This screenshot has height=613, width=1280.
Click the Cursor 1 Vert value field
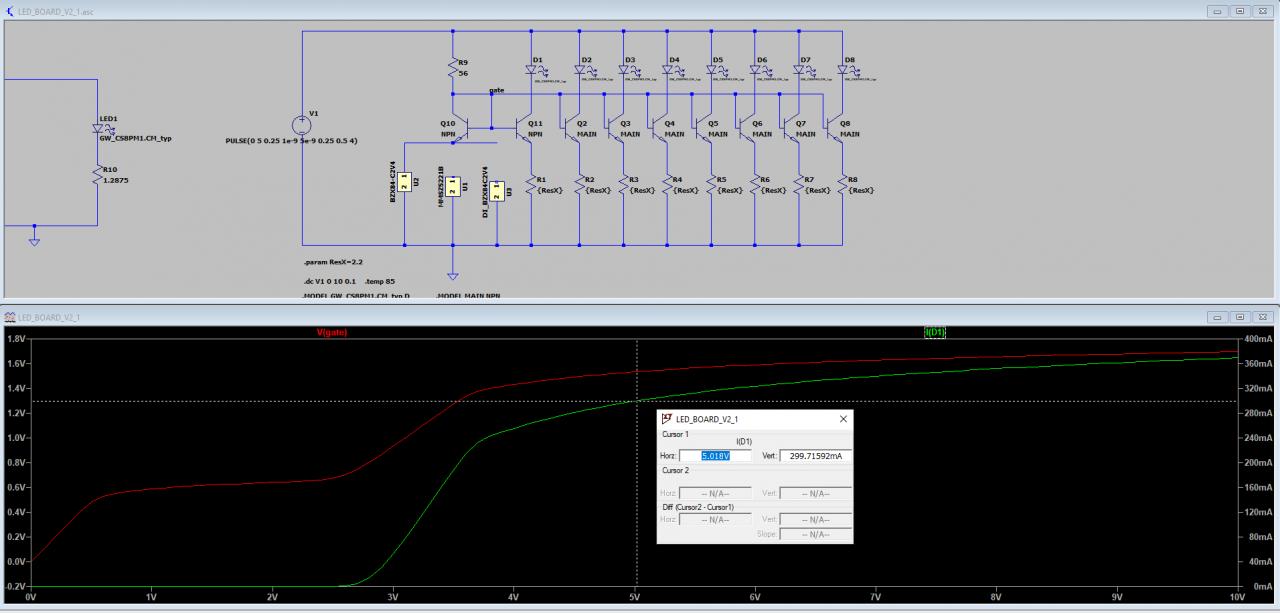coord(815,456)
